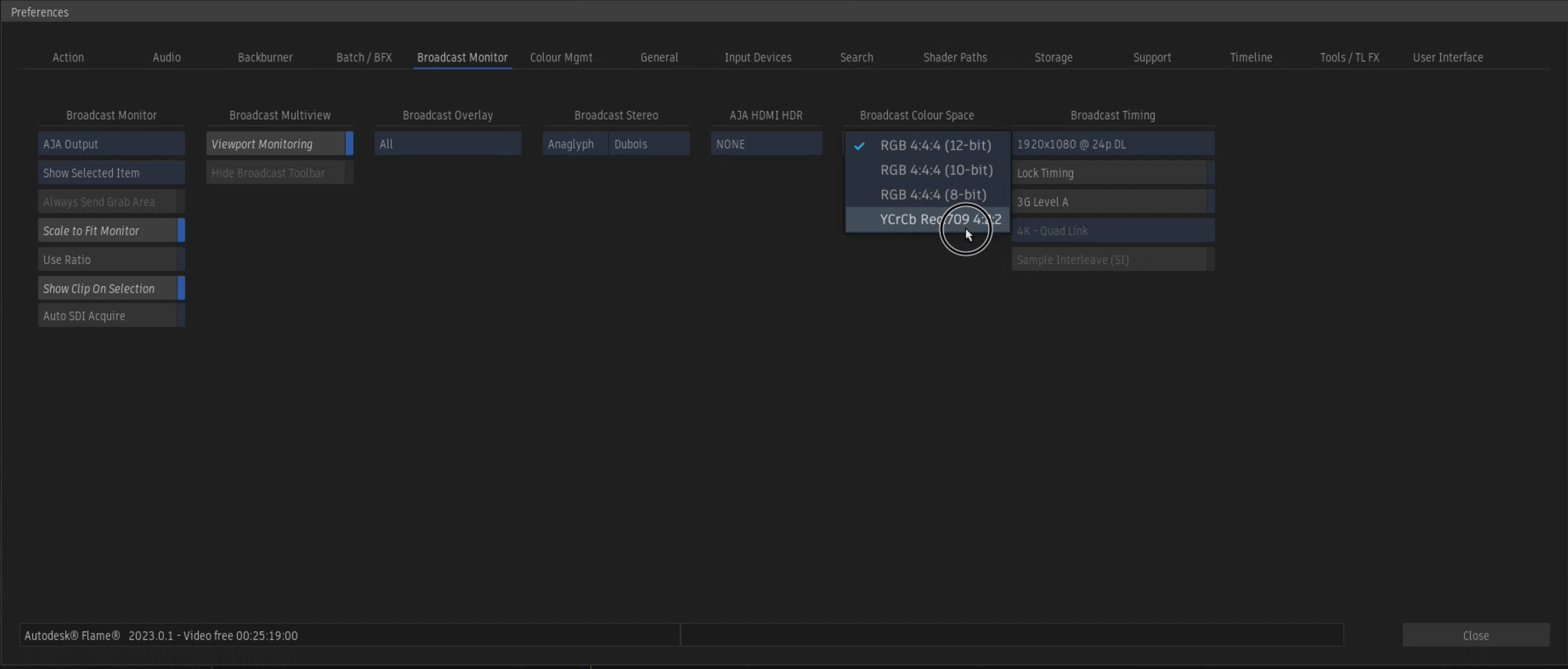Pick RGB 4:4:4 (8-bit) from list
The image size is (1568, 669).
coord(933,195)
